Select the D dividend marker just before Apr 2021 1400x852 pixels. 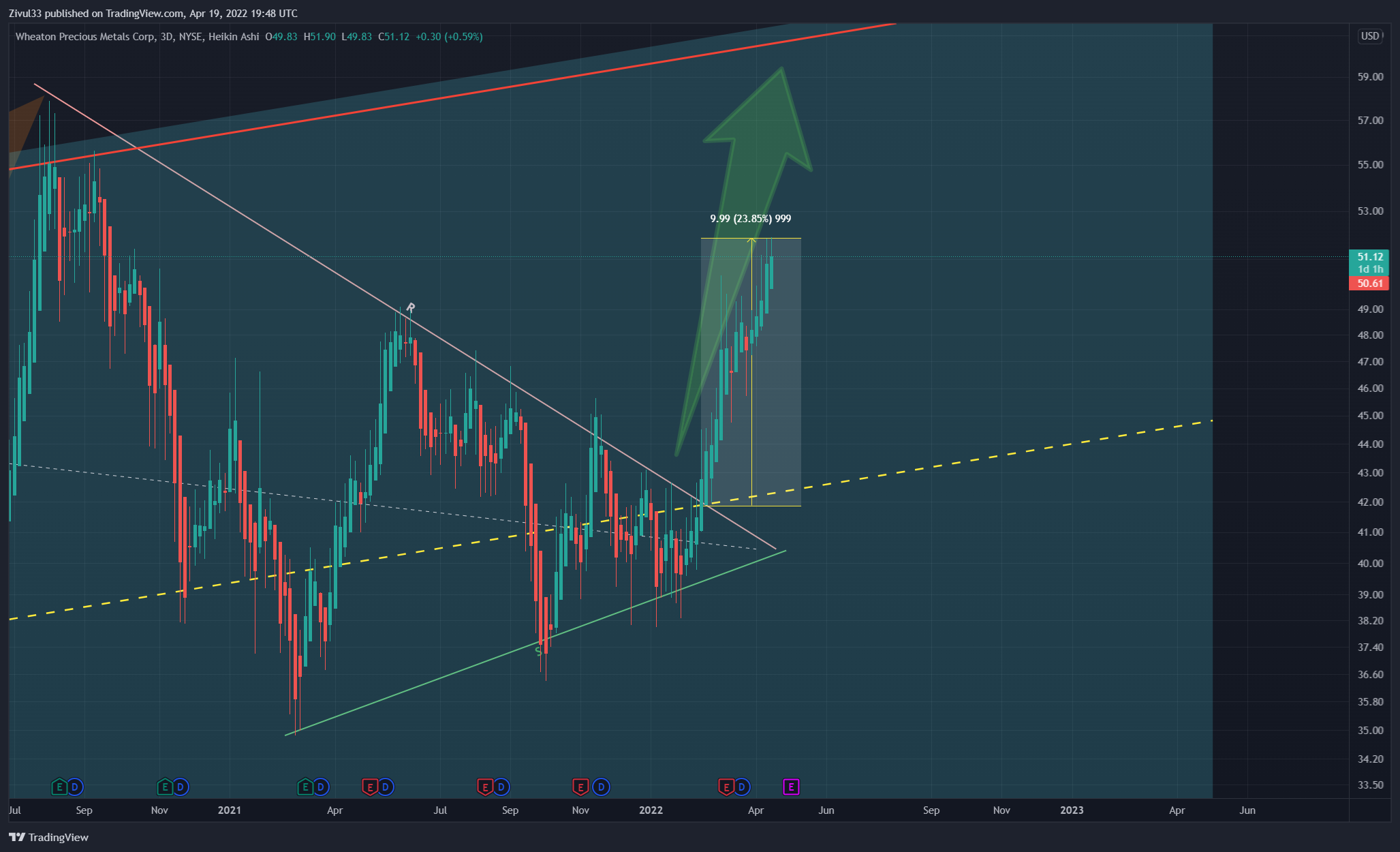pos(321,787)
